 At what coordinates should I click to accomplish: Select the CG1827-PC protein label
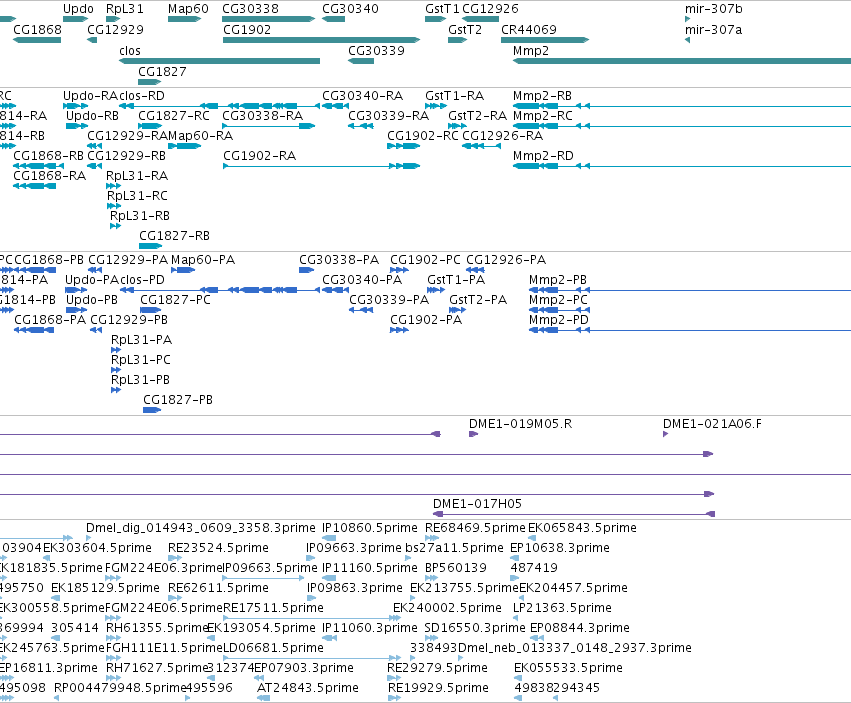pyautogui.click(x=175, y=300)
